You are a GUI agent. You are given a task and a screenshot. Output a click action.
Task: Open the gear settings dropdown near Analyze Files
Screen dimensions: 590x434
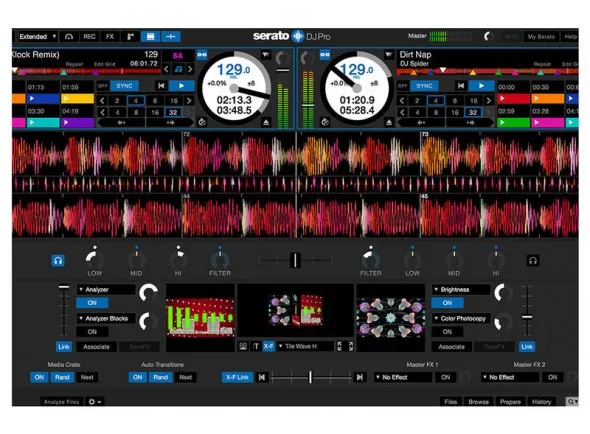95,402
